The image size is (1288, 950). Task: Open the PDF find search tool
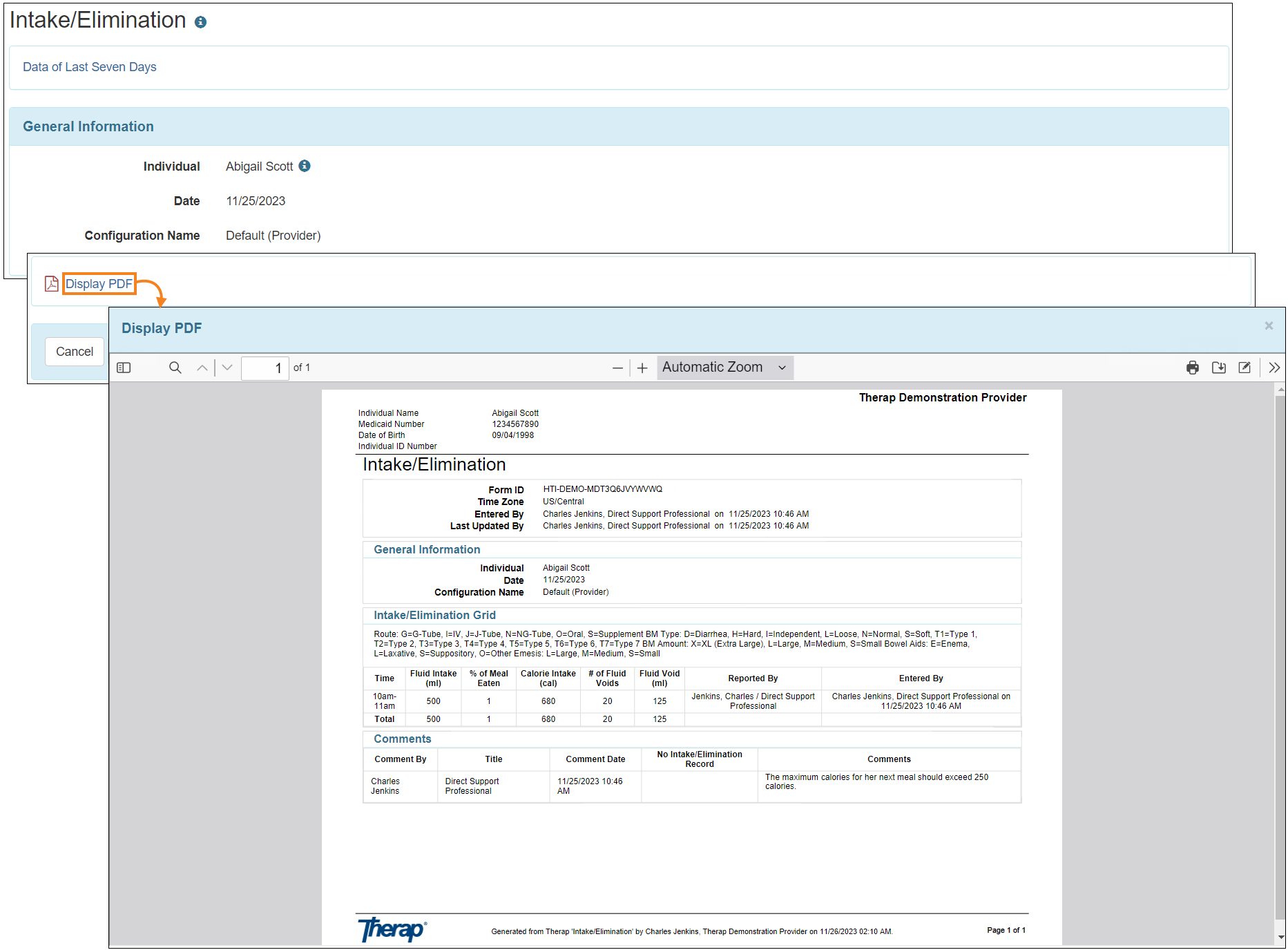coord(175,368)
